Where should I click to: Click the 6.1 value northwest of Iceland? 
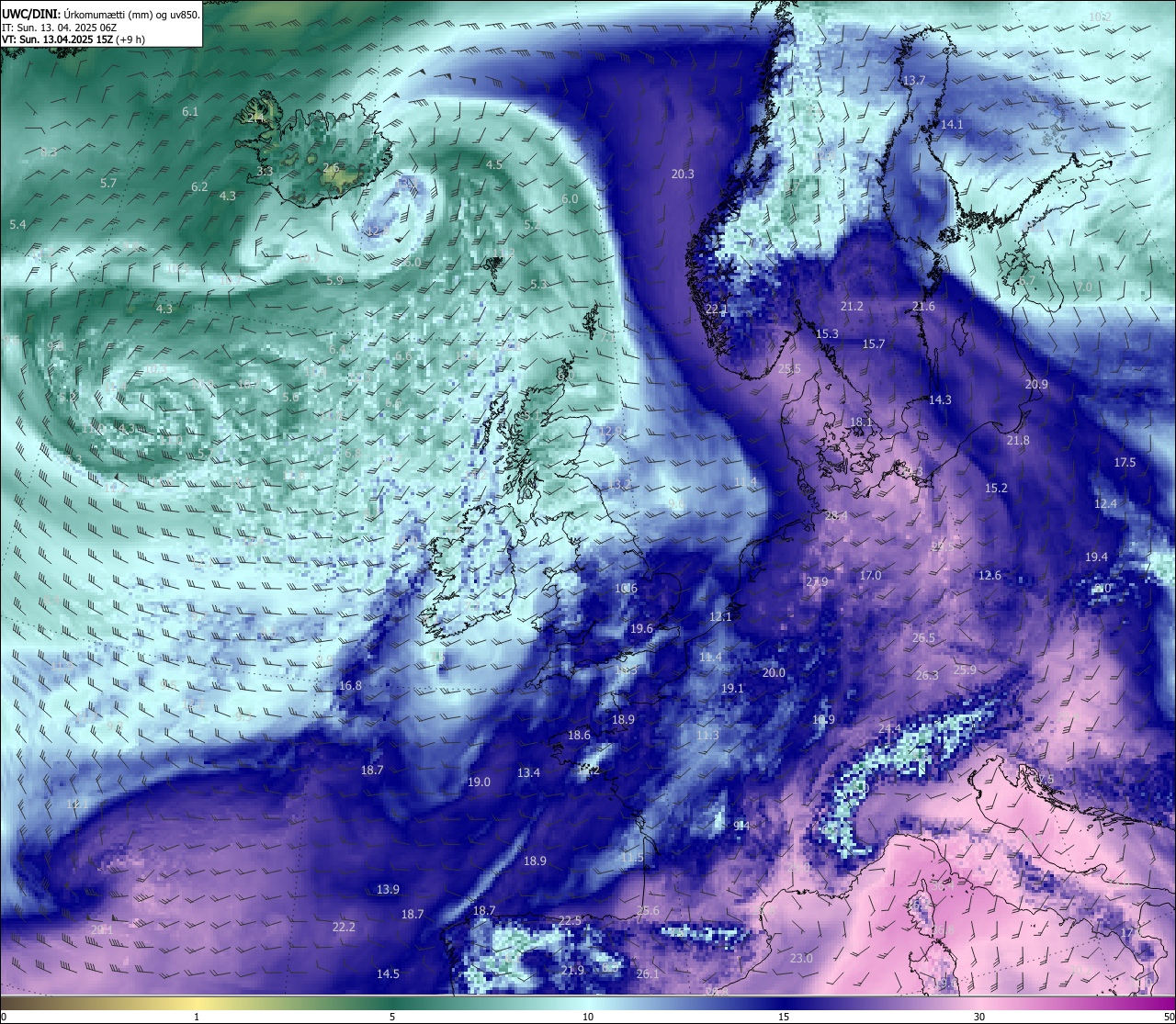point(190,111)
